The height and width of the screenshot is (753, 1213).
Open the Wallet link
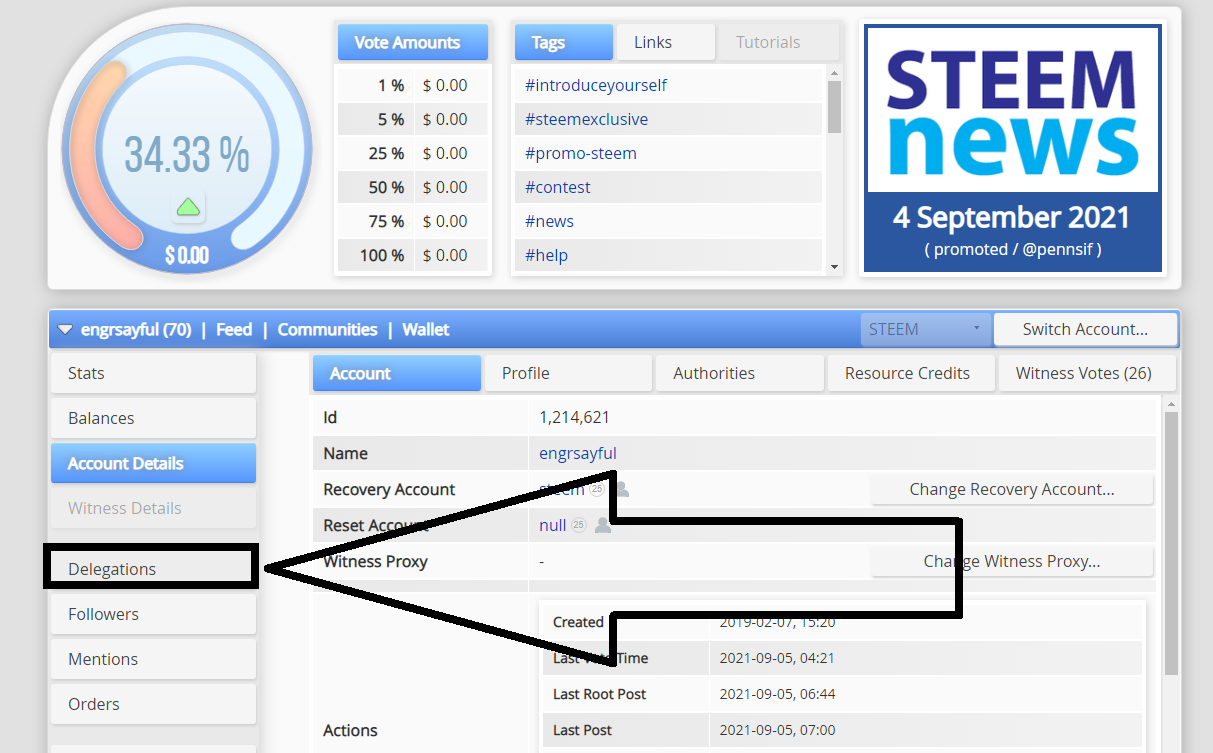pyautogui.click(x=426, y=329)
